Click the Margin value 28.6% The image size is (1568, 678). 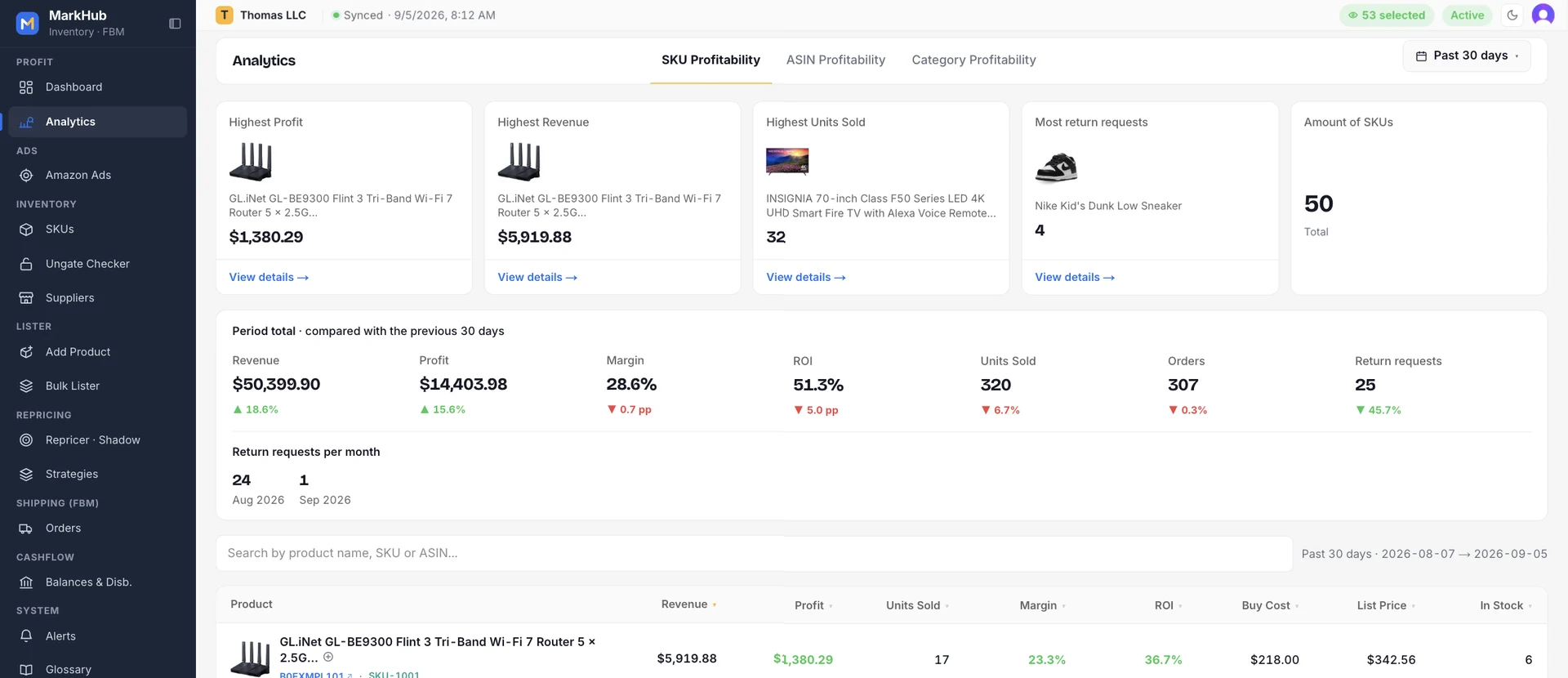(631, 384)
